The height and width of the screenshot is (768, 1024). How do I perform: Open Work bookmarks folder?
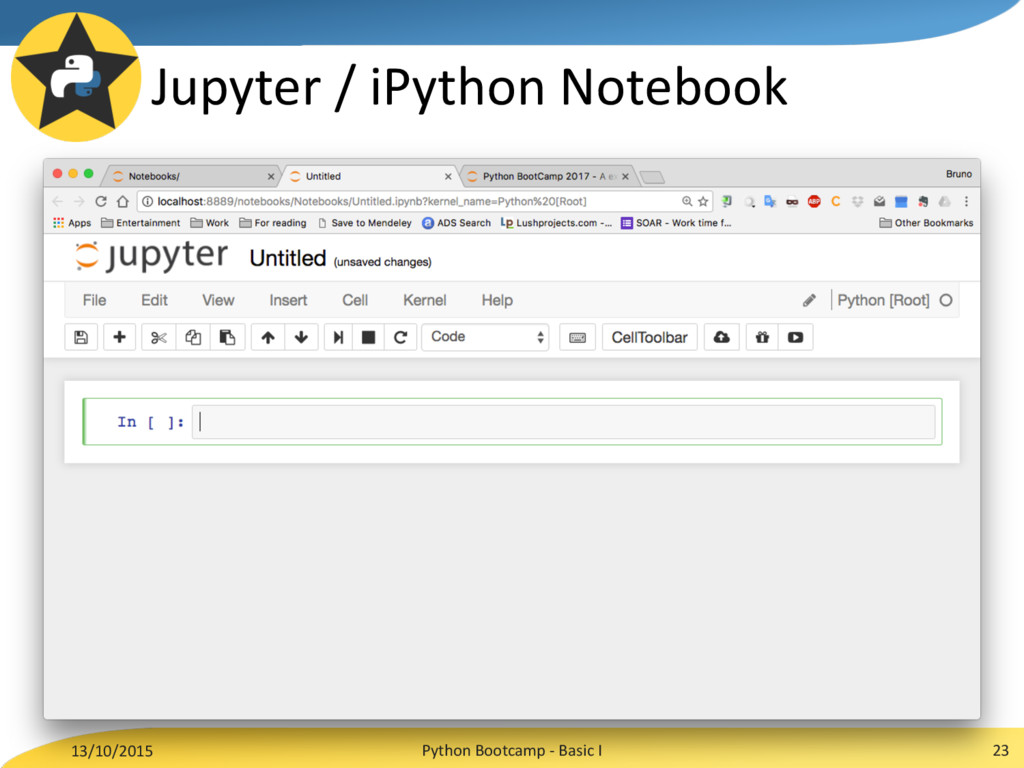coord(210,223)
